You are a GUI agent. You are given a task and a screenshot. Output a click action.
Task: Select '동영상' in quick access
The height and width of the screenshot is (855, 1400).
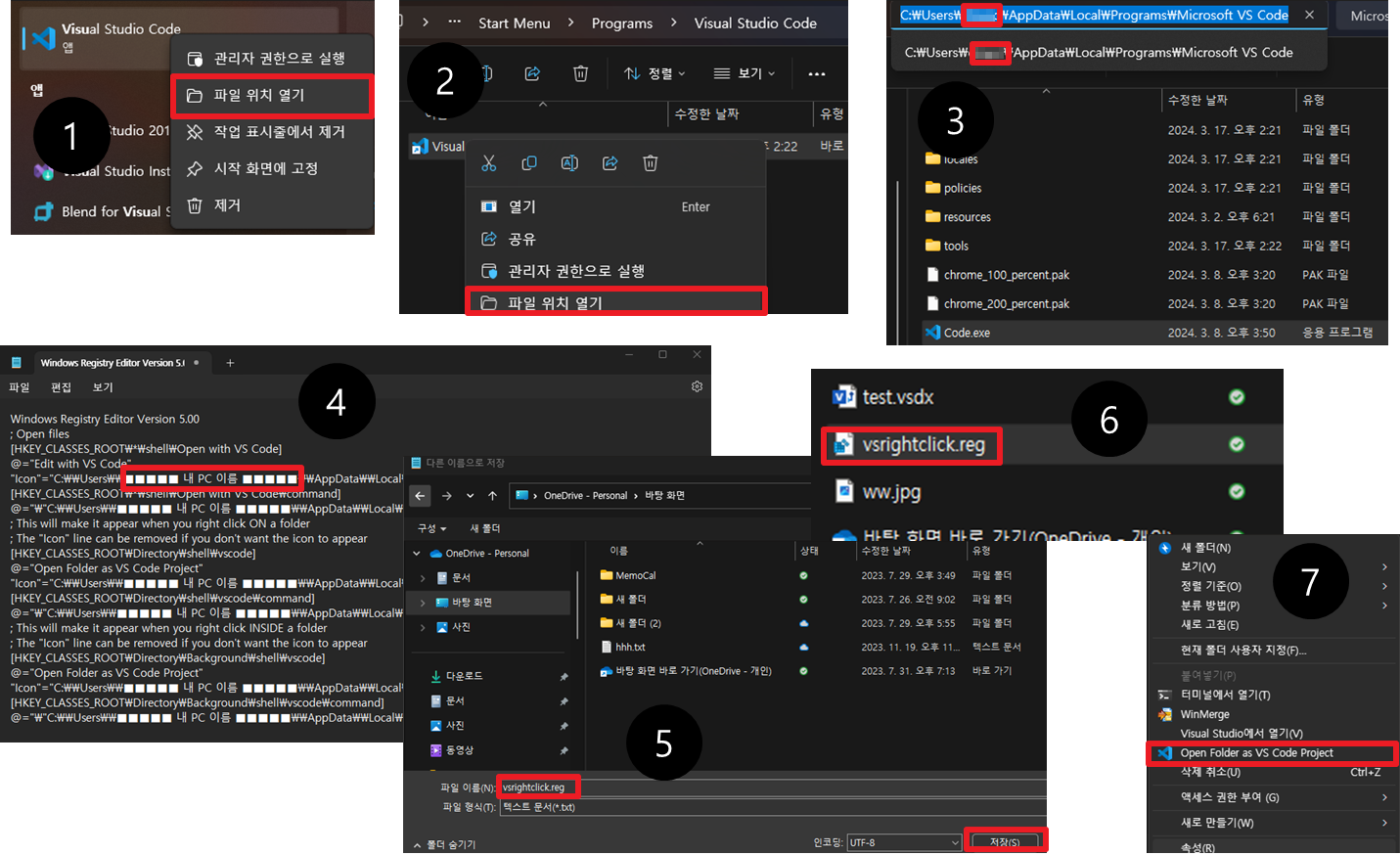[460, 750]
